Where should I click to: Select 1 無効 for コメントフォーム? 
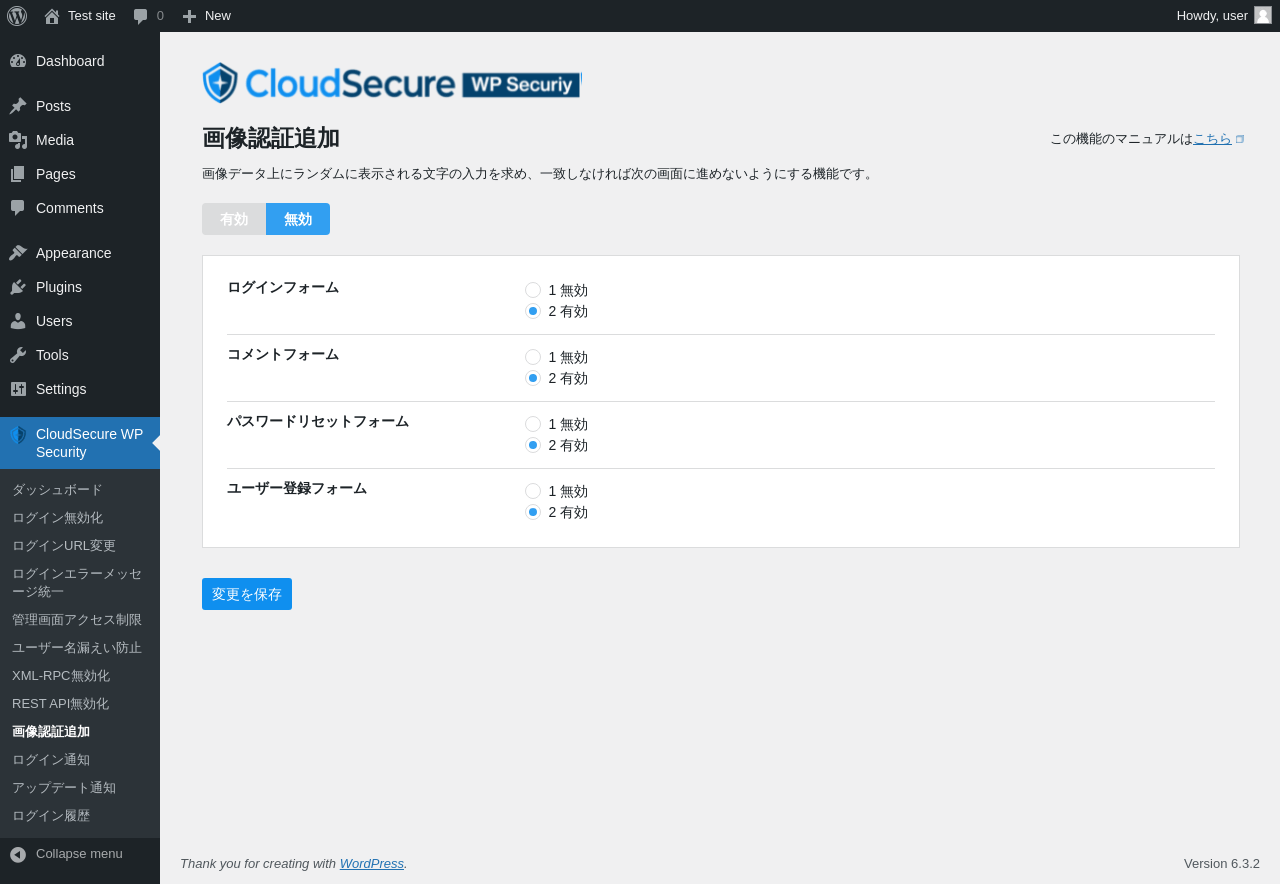pyautogui.click(x=533, y=357)
